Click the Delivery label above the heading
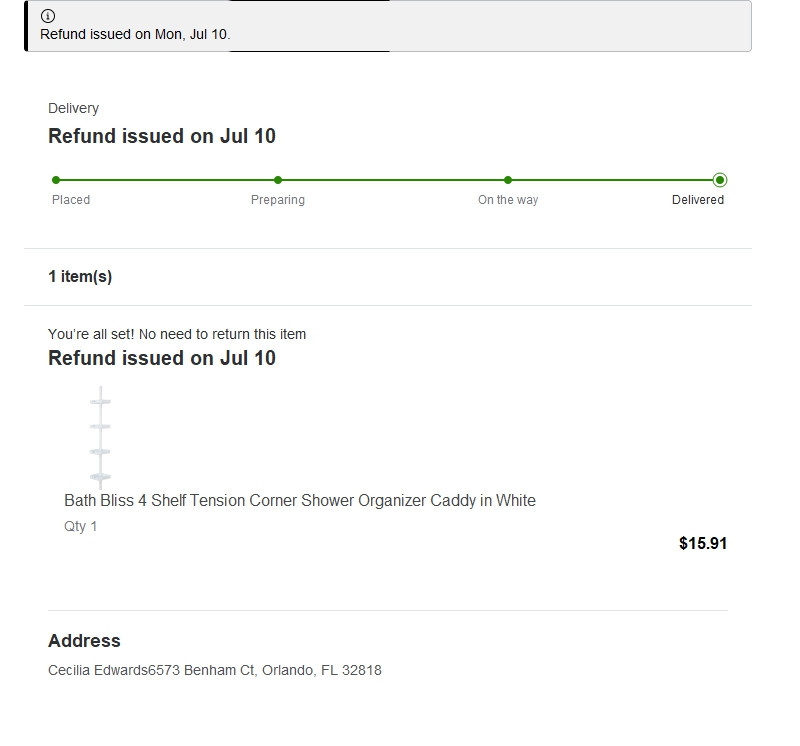Viewport: 800px width, 746px height. [74, 108]
